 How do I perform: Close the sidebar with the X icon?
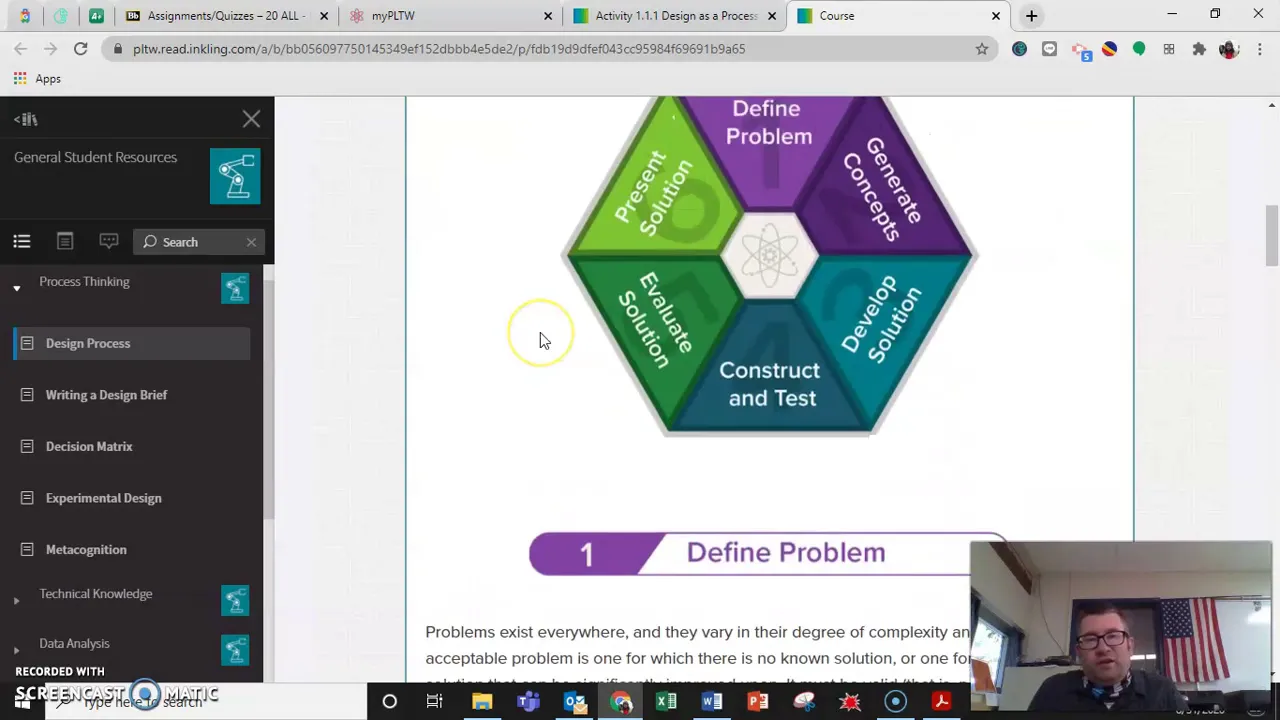(251, 120)
